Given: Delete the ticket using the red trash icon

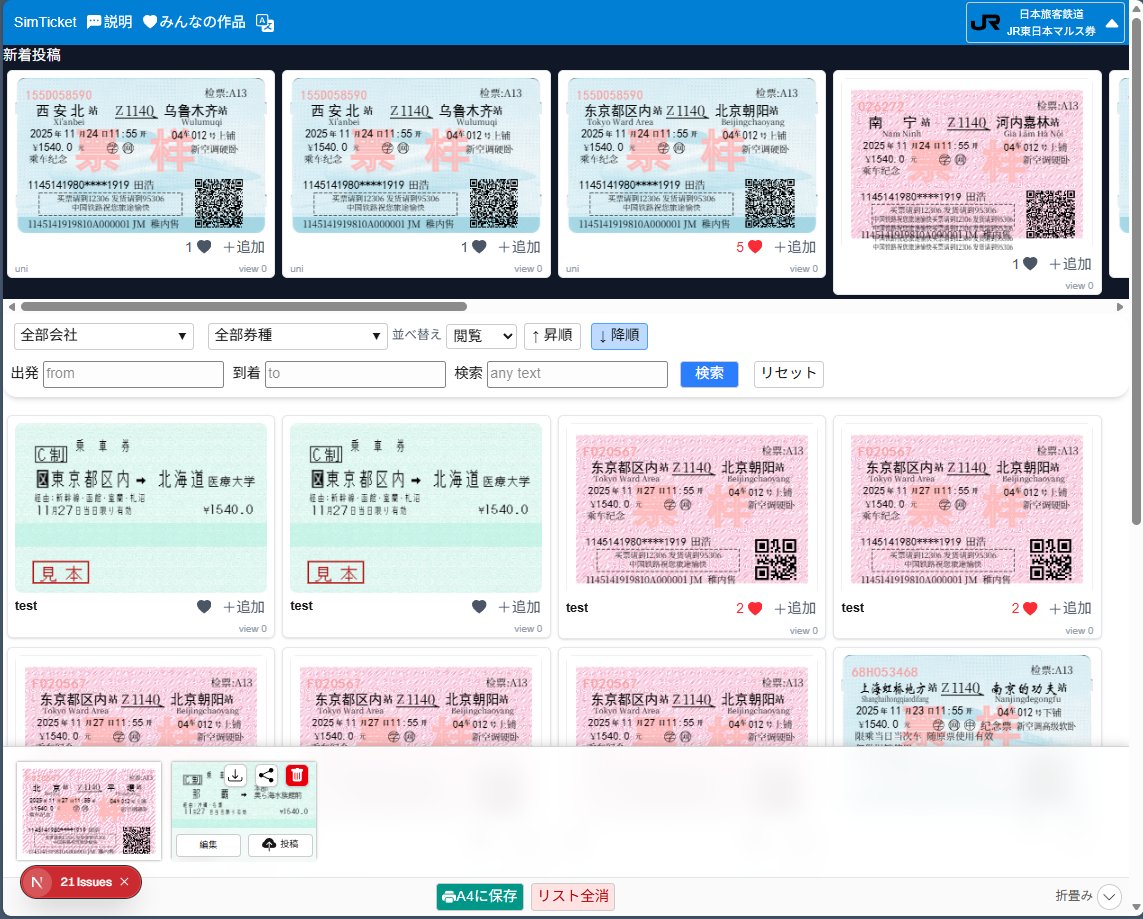Looking at the screenshot, I should [x=297, y=776].
